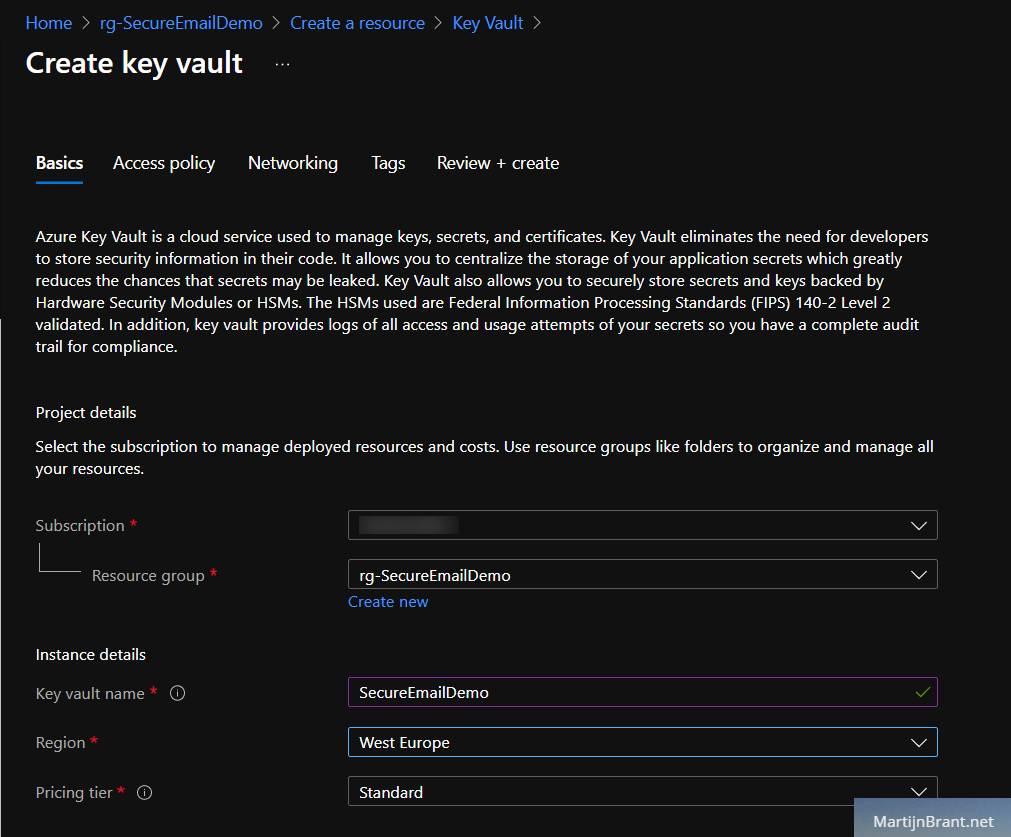Expand the Pricing tier dropdown

(x=643, y=791)
